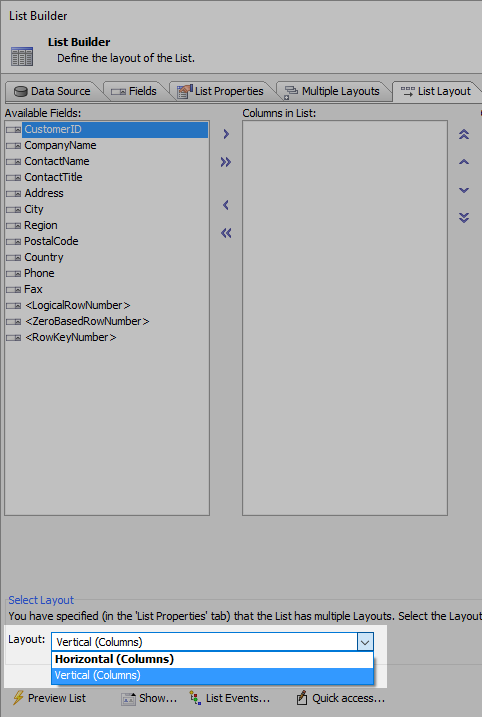This screenshot has width=482, height=717.
Task: Open the Quick access... button
Action: pos(341,698)
